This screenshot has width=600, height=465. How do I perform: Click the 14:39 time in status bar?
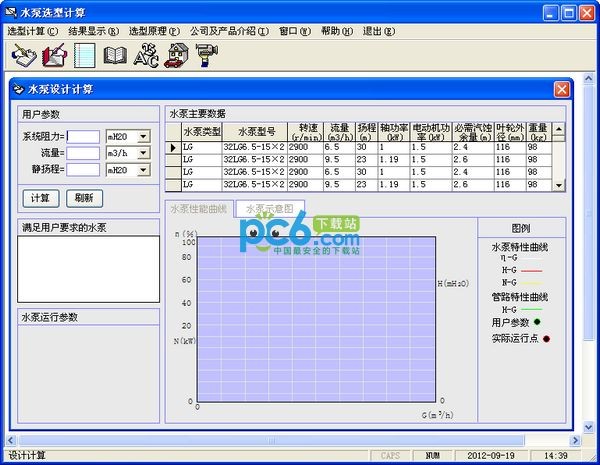(556, 455)
